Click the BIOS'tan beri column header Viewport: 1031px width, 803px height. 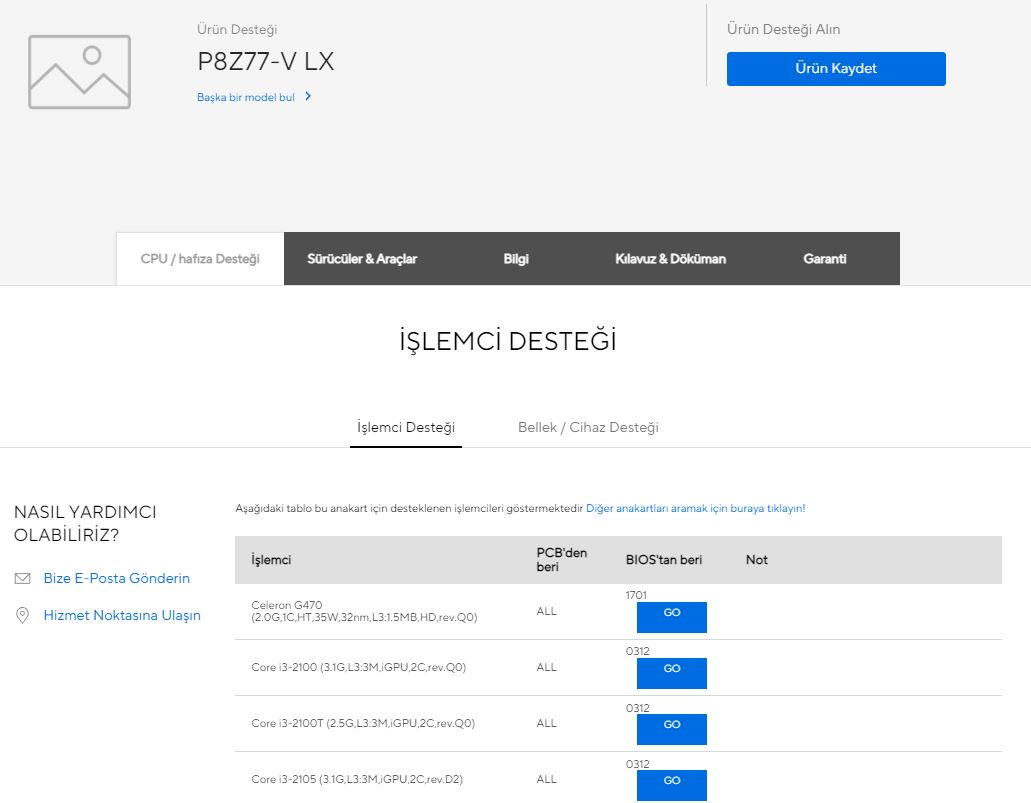[x=663, y=560]
